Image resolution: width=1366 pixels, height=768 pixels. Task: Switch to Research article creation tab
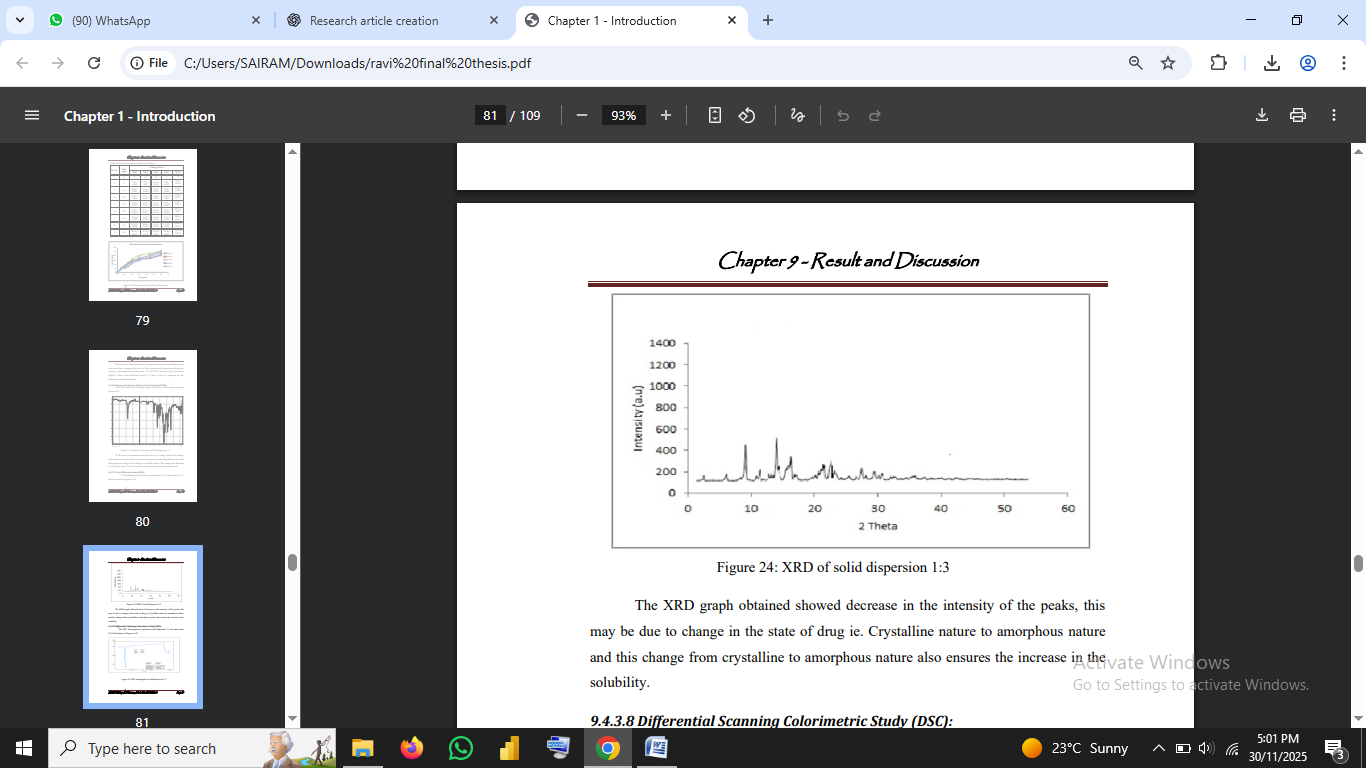coord(392,20)
